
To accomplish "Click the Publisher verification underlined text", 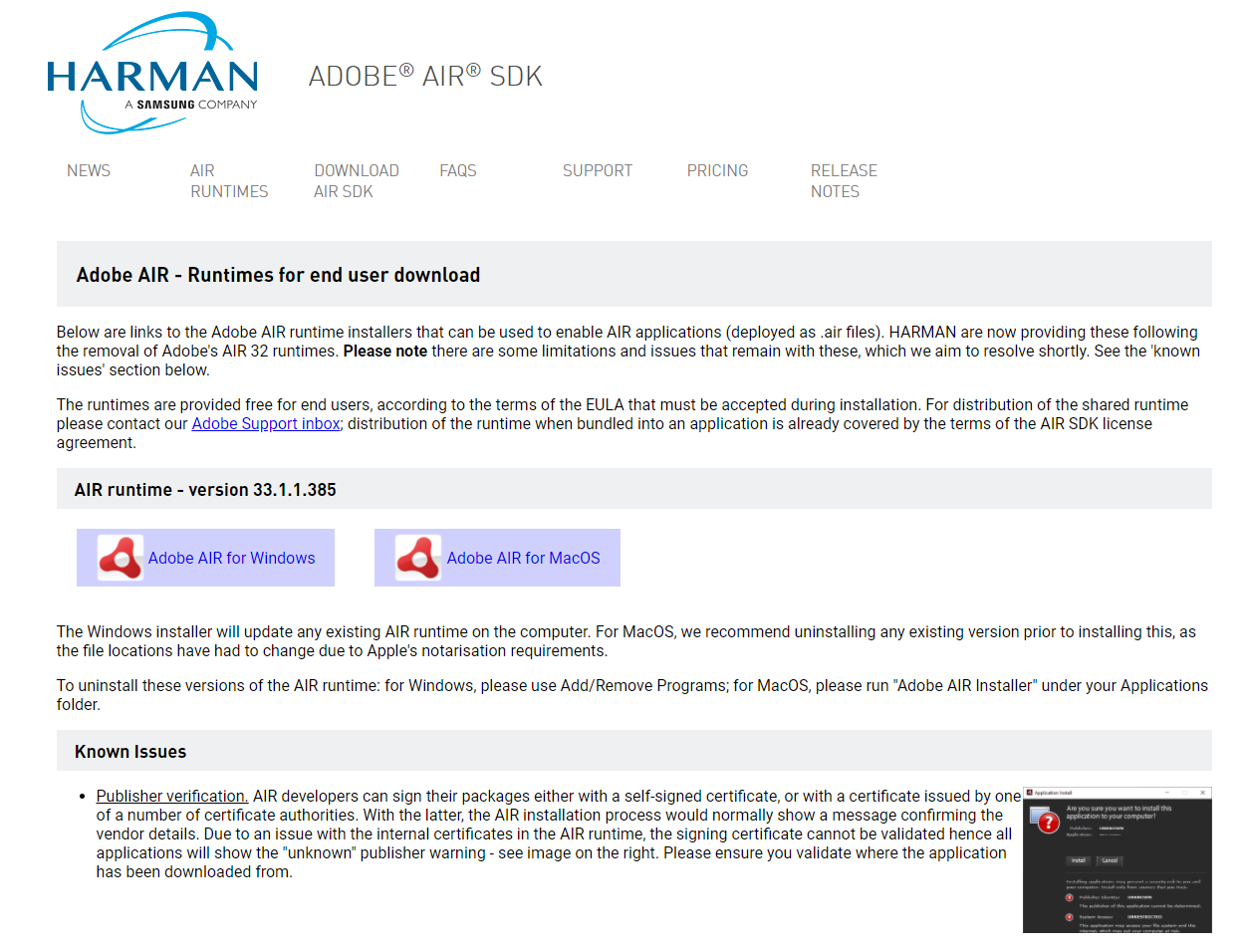I will point(172,797).
